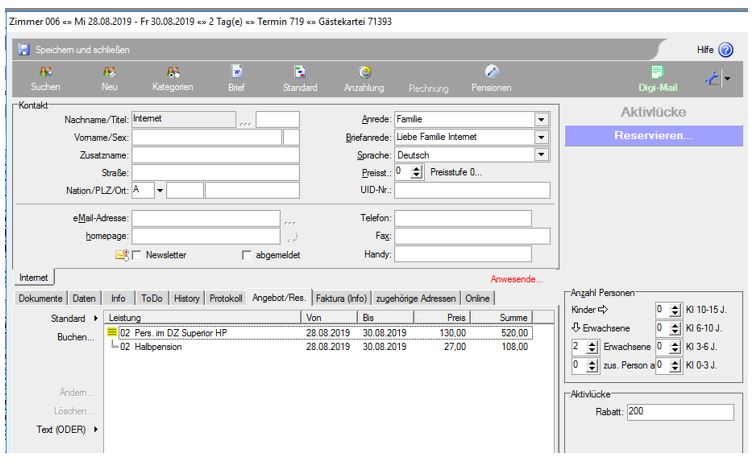Image resolution: width=754 pixels, height=471 pixels.
Task: Enable the Newsletter checkbox
Action: point(136,255)
